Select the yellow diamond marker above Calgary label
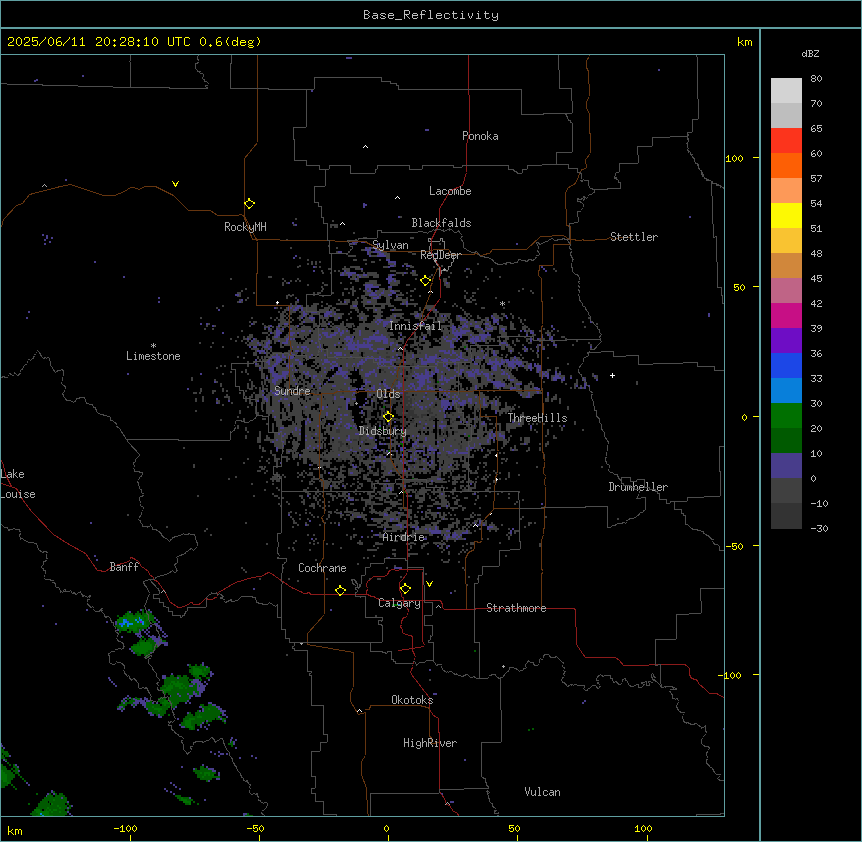Image resolution: width=862 pixels, height=842 pixels. (405, 589)
